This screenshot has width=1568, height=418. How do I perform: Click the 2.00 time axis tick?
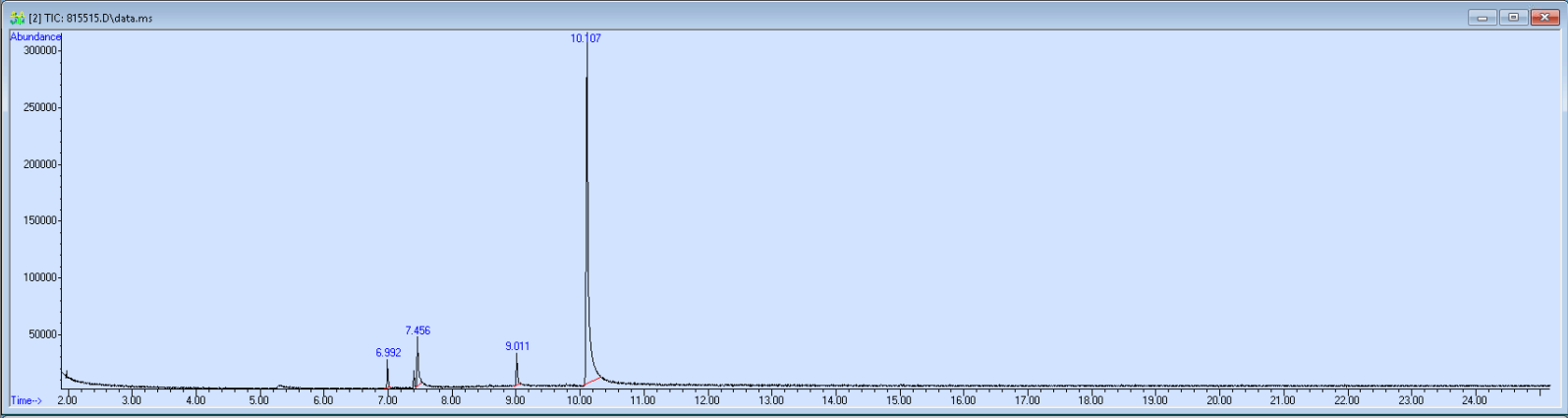[67, 400]
